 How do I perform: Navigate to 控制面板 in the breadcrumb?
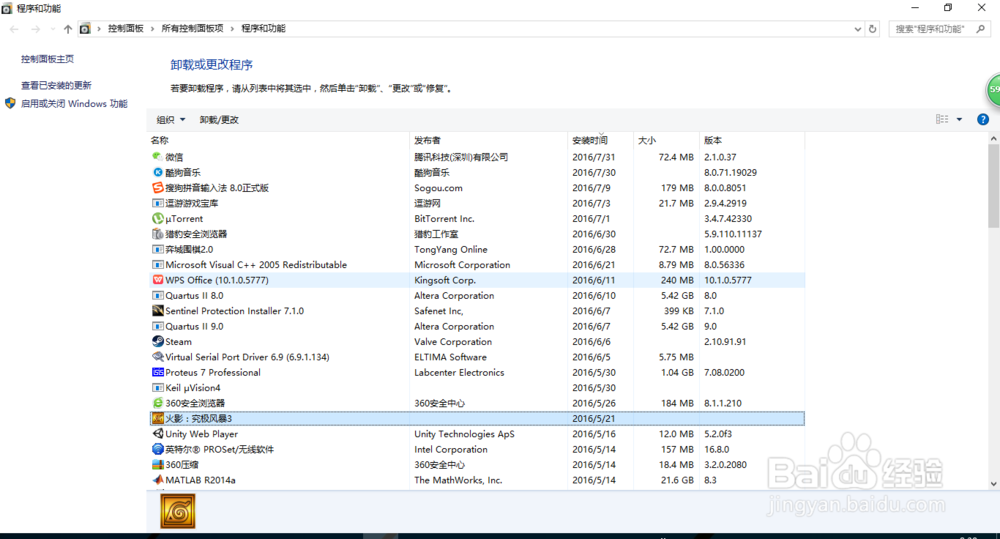pos(126,29)
